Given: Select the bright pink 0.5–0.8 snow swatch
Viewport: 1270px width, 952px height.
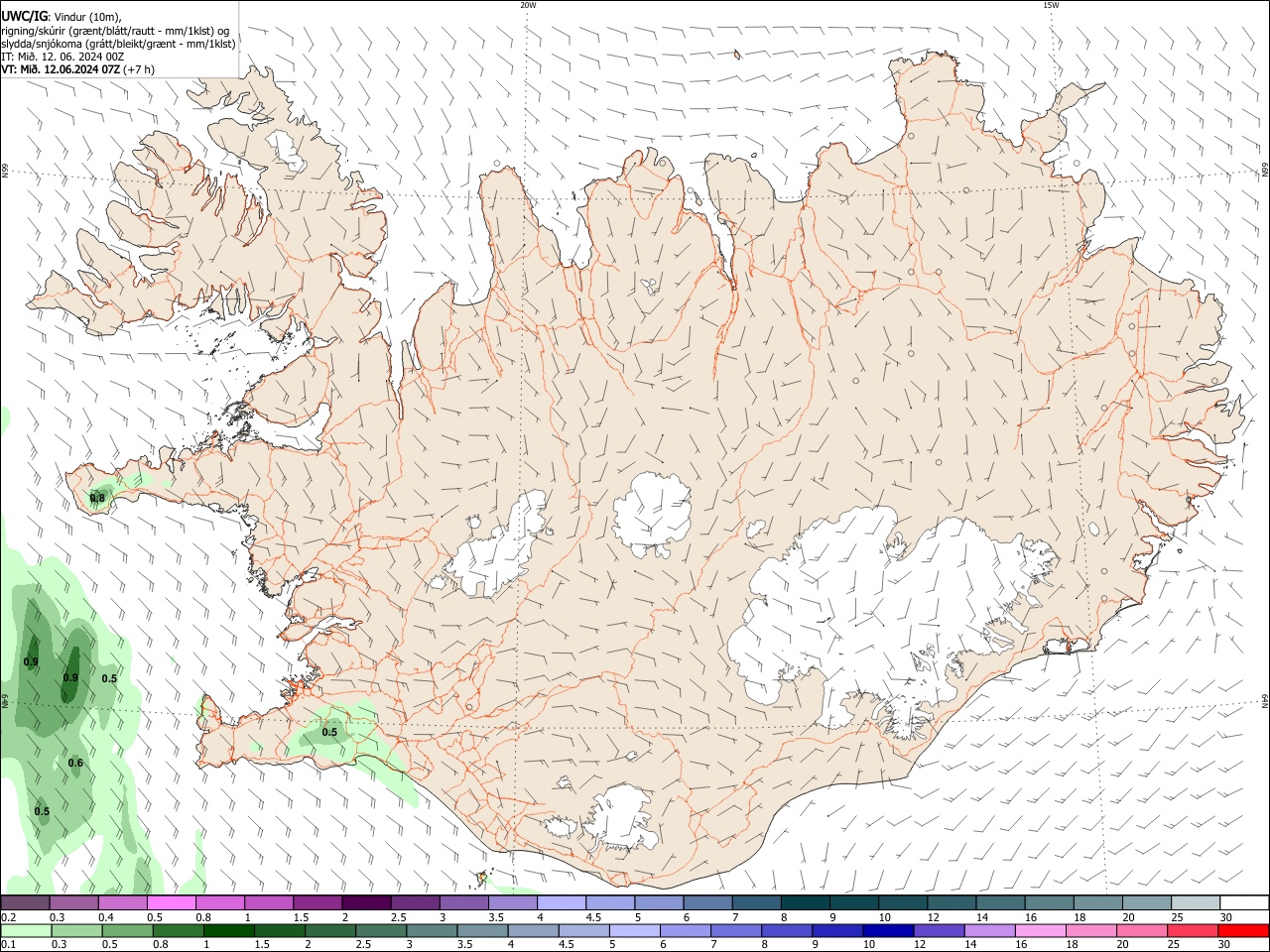Looking at the screenshot, I should [172, 903].
